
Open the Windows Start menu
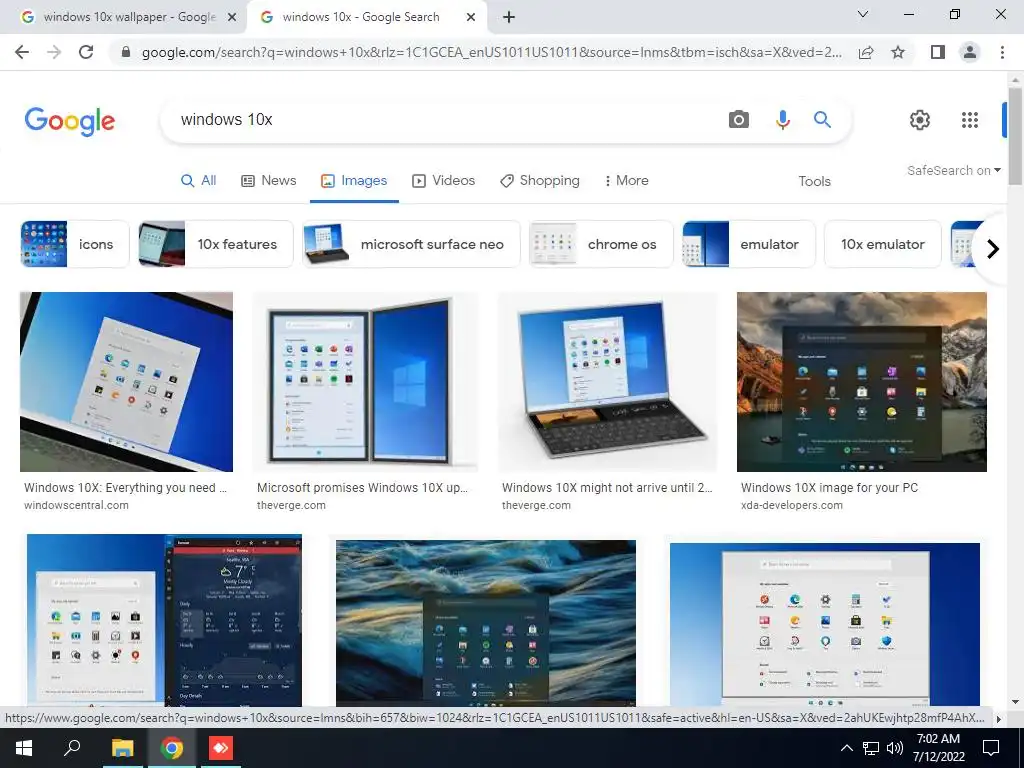(x=24, y=748)
